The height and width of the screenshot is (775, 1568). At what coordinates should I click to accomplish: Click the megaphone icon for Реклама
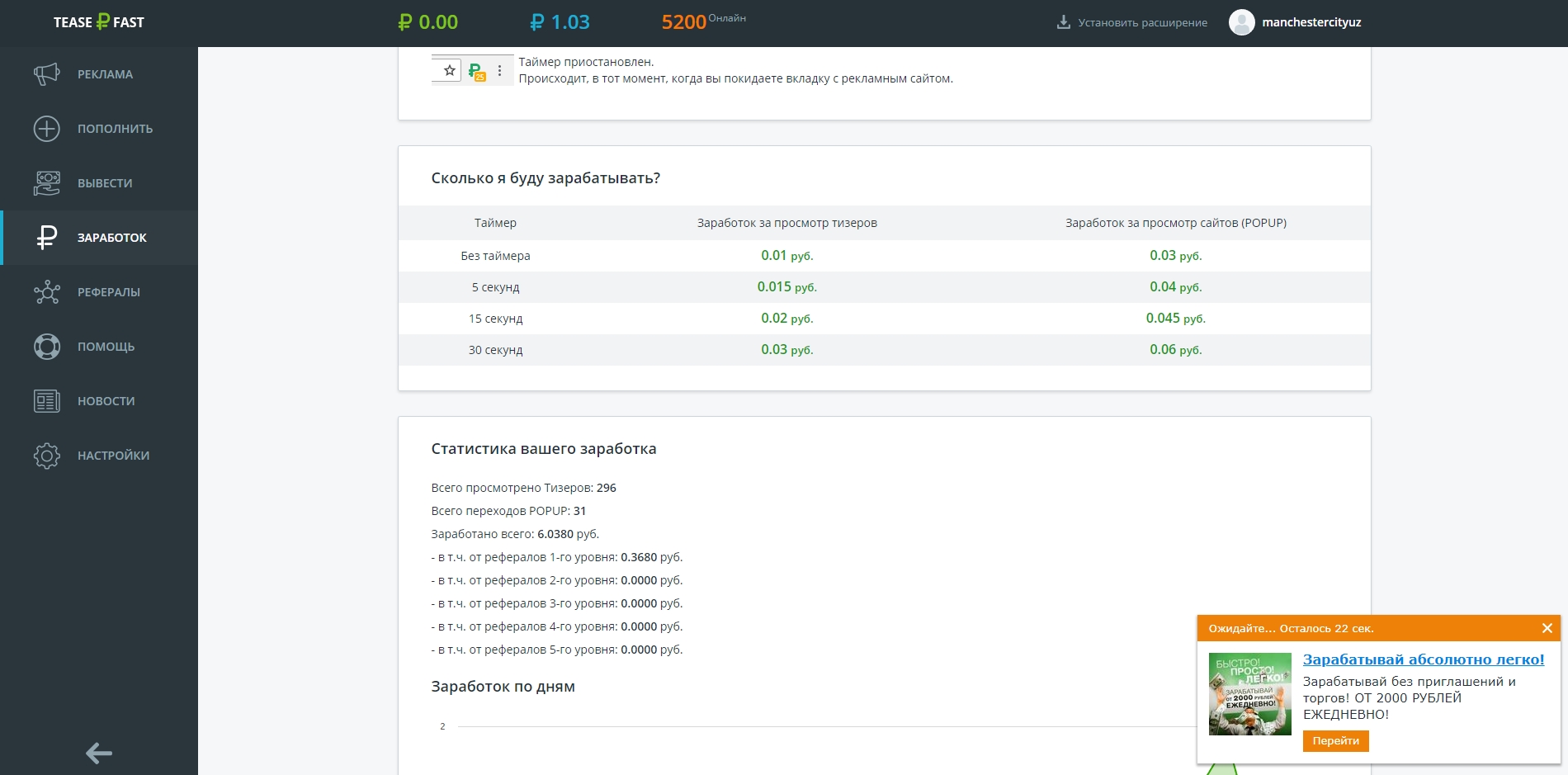(x=47, y=74)
